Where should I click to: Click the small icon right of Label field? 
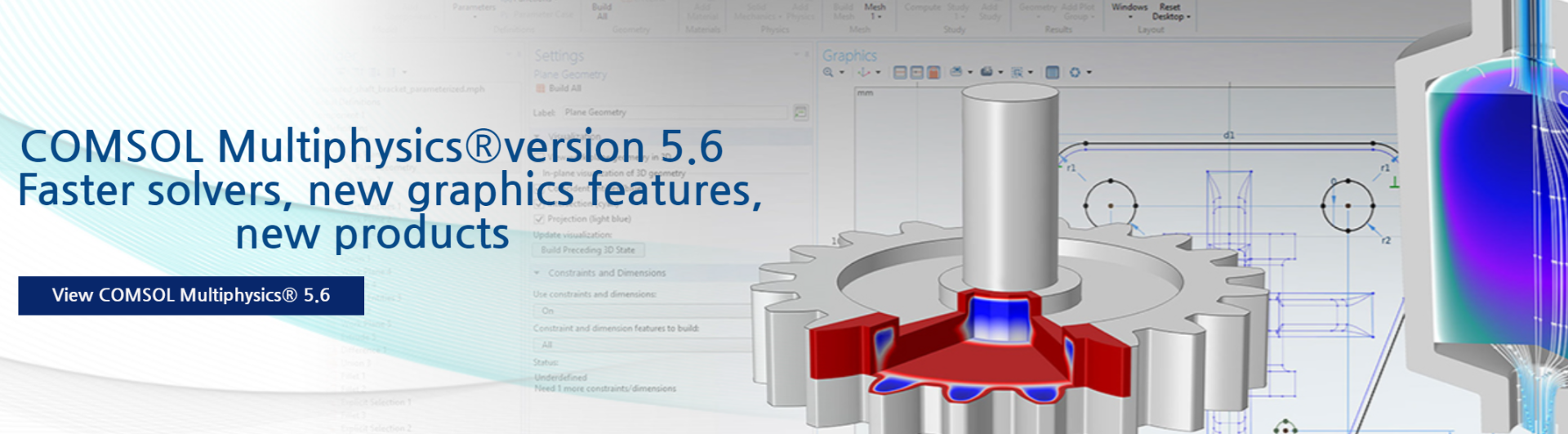click(x=801, y=112)
